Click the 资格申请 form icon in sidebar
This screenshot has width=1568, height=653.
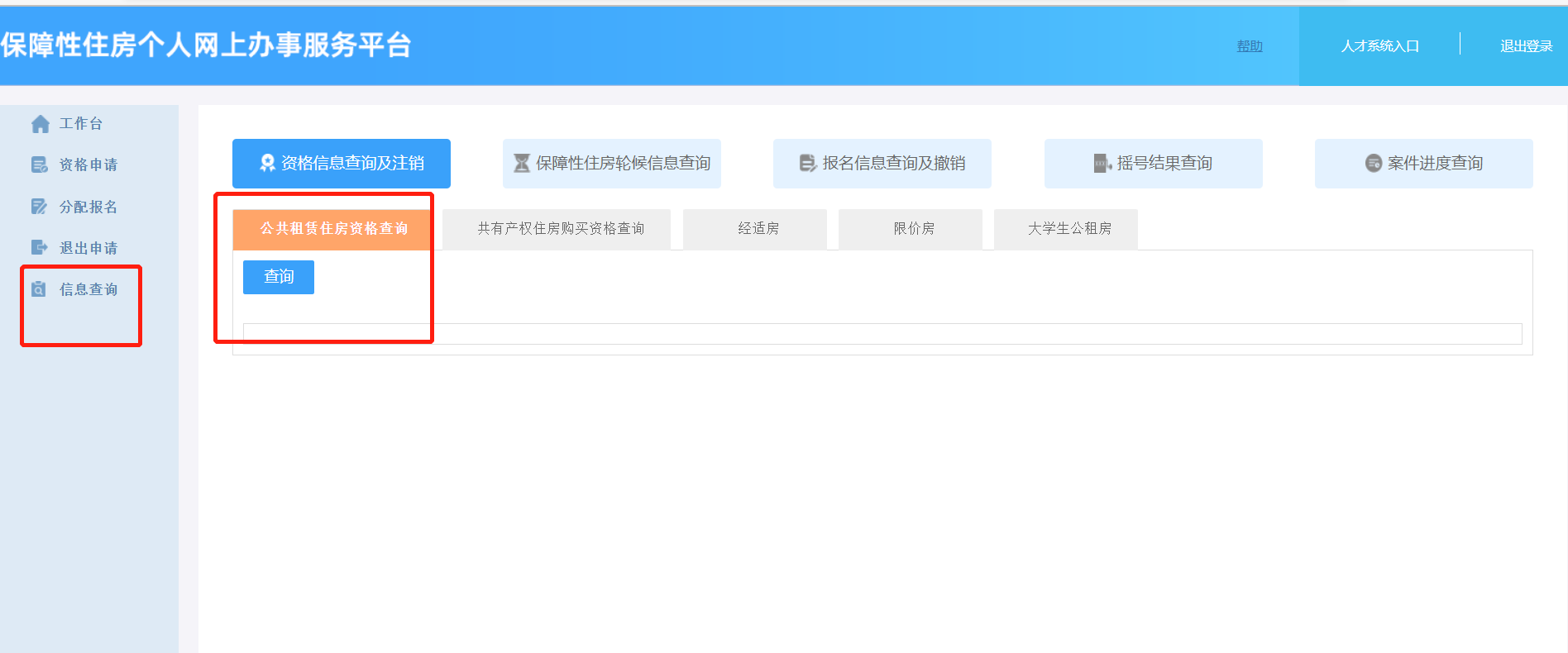click(x=39, y=165)
